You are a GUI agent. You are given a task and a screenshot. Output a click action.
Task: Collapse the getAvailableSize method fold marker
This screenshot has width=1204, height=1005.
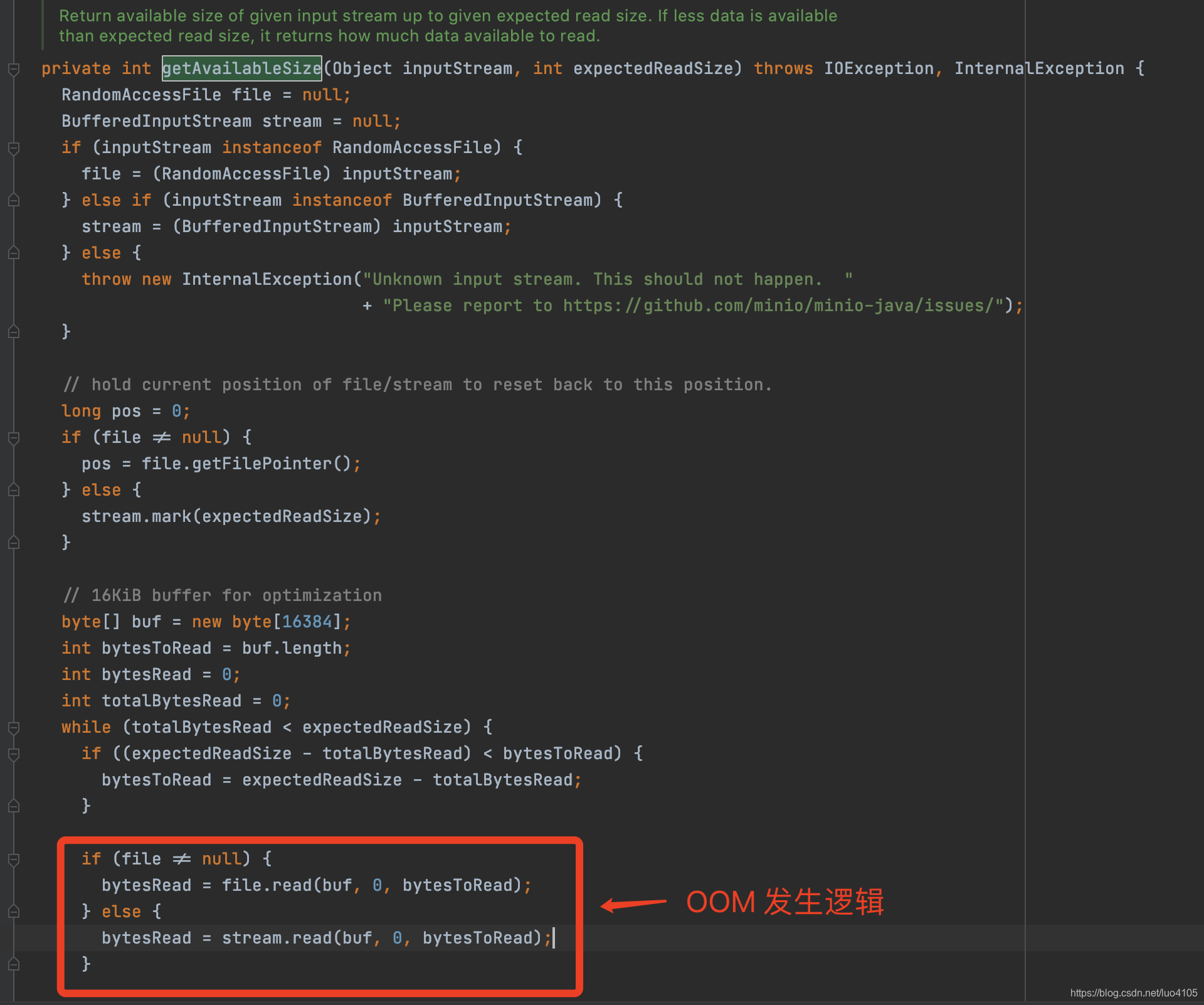point(14,69)
